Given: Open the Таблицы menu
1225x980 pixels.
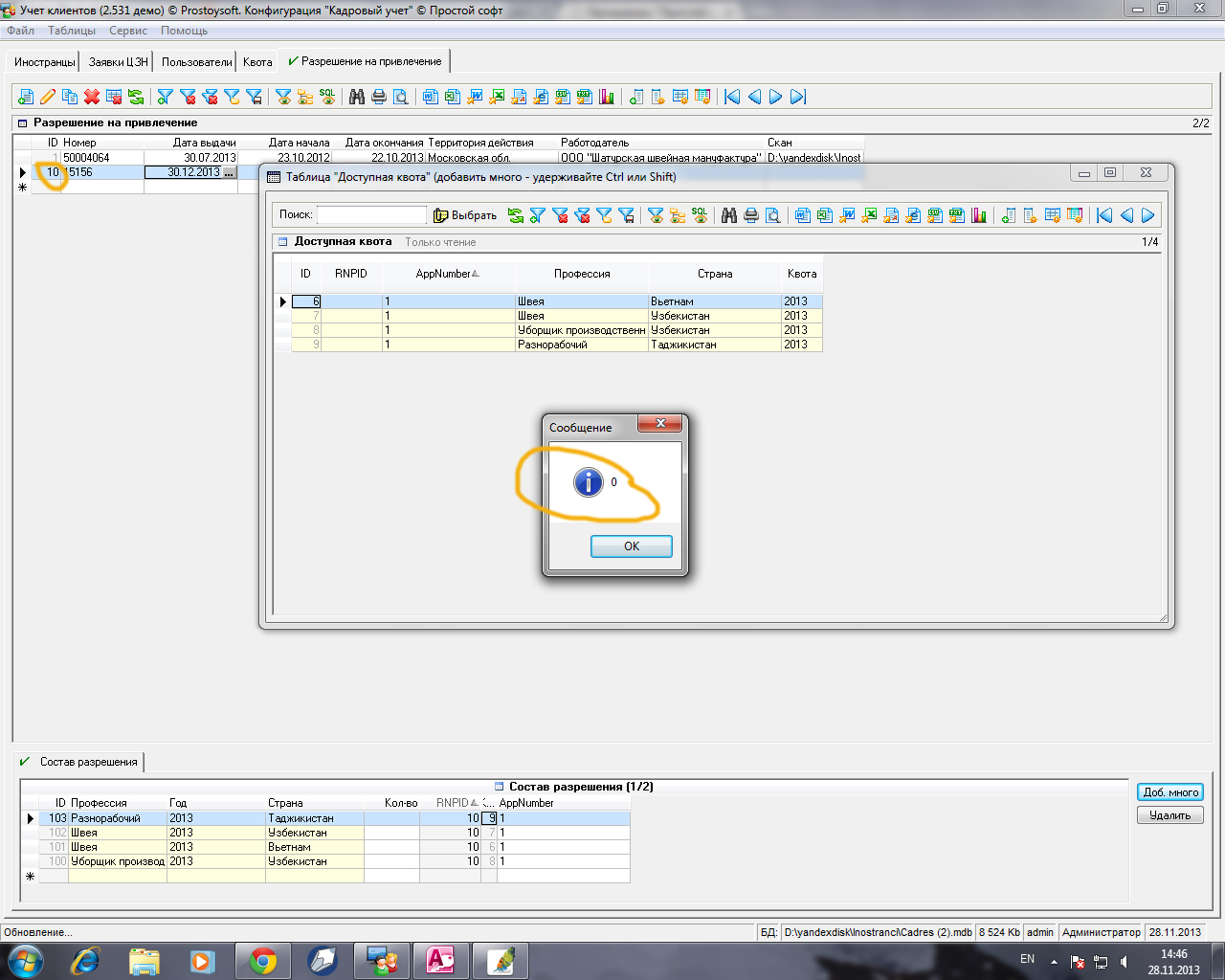Looking at the screenshot, I should pos(72,31).
